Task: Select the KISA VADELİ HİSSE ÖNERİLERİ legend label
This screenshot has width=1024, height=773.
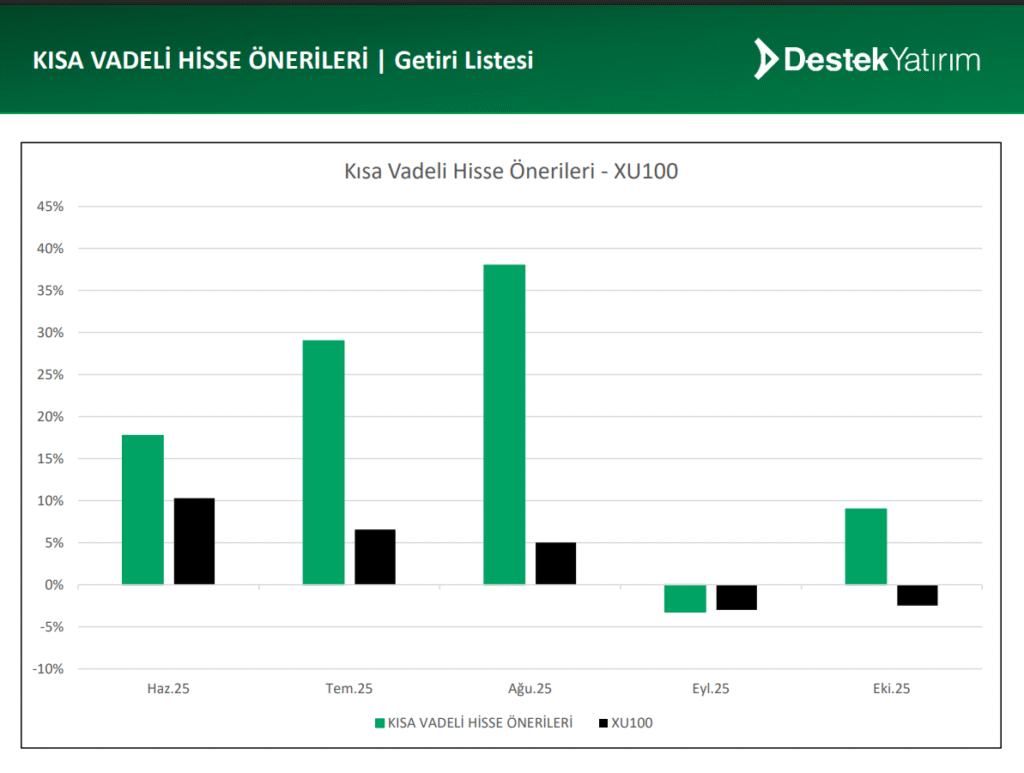Action: click(x=480, y=722)
